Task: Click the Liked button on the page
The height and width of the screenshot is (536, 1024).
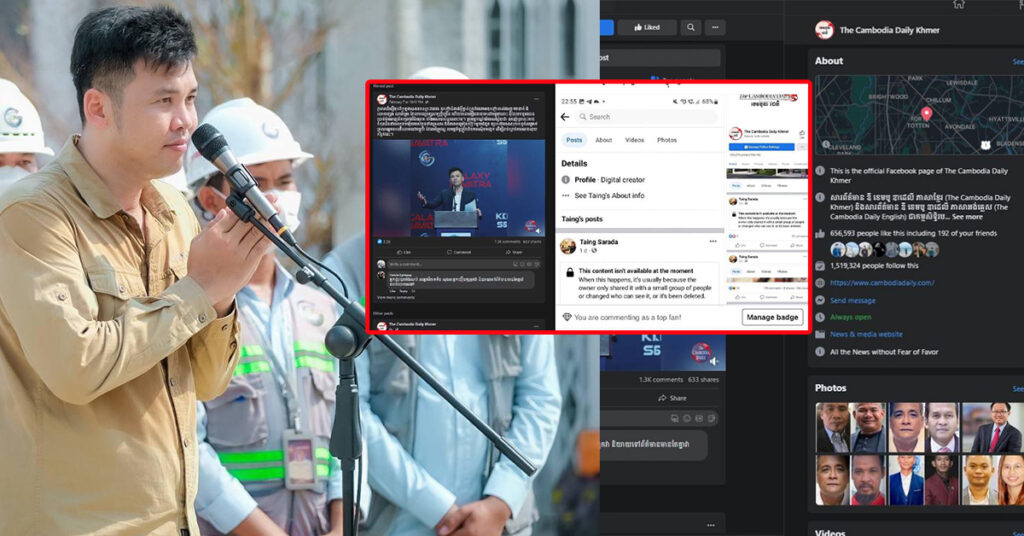Action: tap(647, 27)
